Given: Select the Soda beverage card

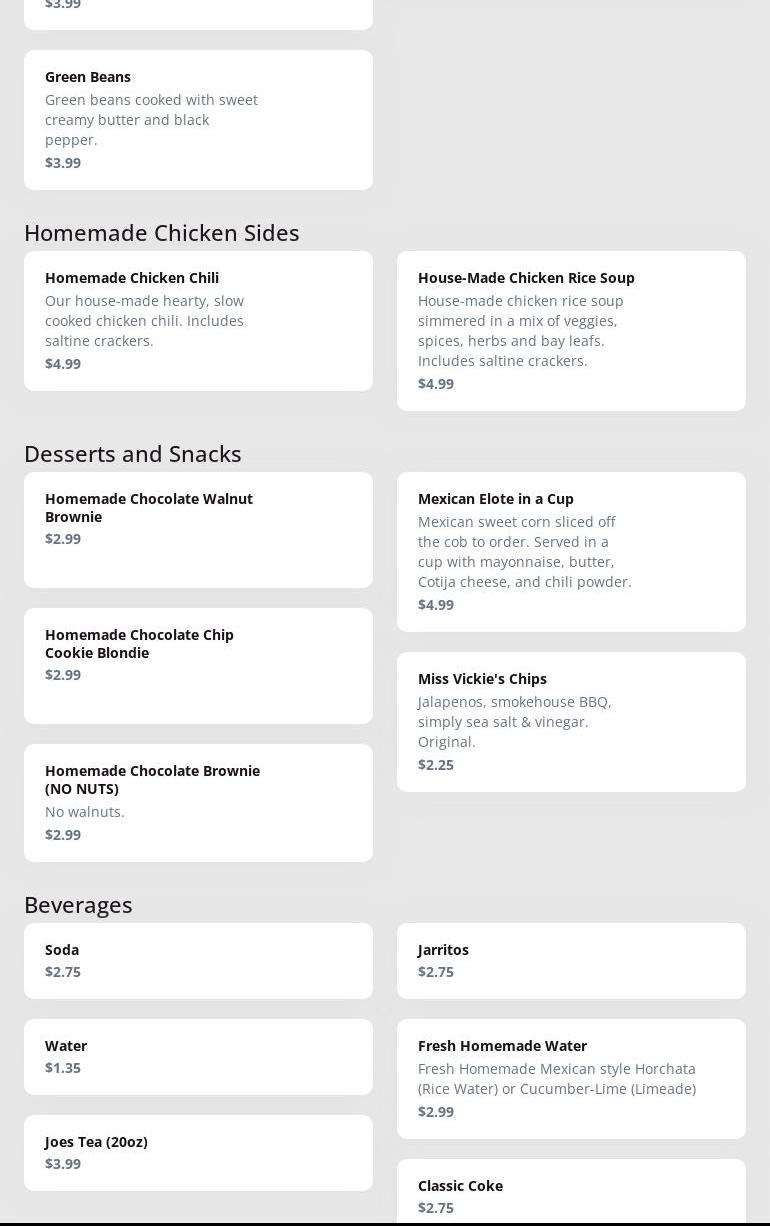Looking at the screenshot, I should [198, 960].
